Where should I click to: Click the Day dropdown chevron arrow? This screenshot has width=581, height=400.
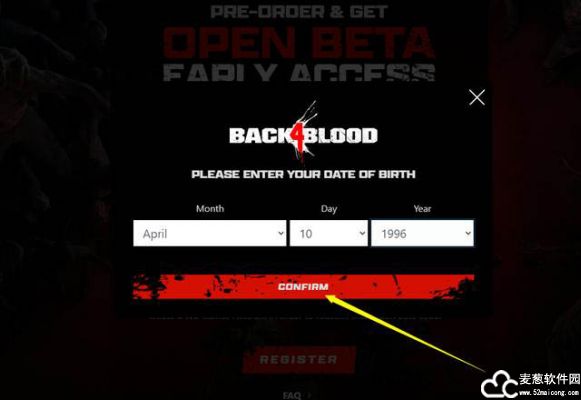[362, 233]
